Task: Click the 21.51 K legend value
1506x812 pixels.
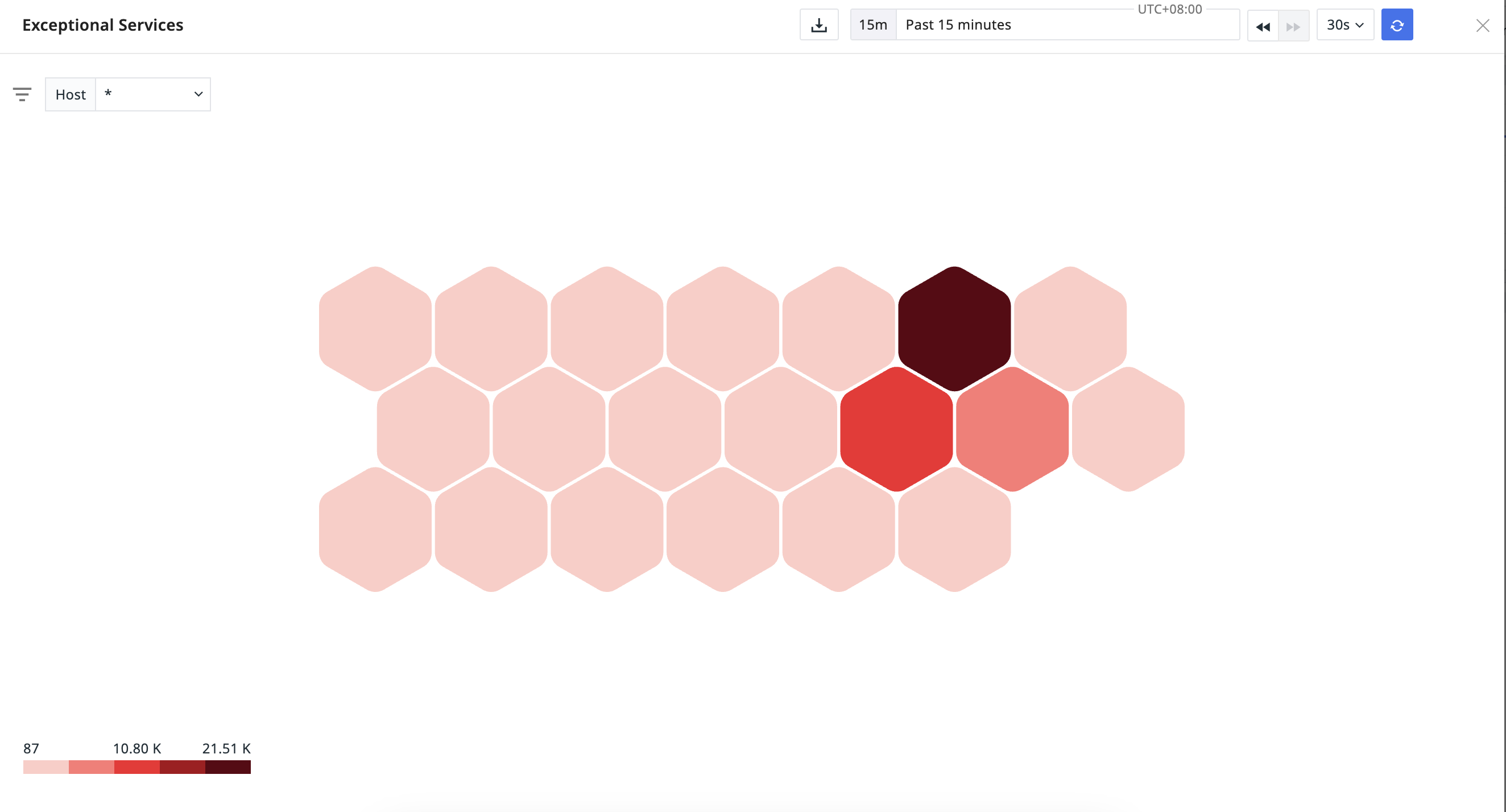Action: tap(226, 748)
